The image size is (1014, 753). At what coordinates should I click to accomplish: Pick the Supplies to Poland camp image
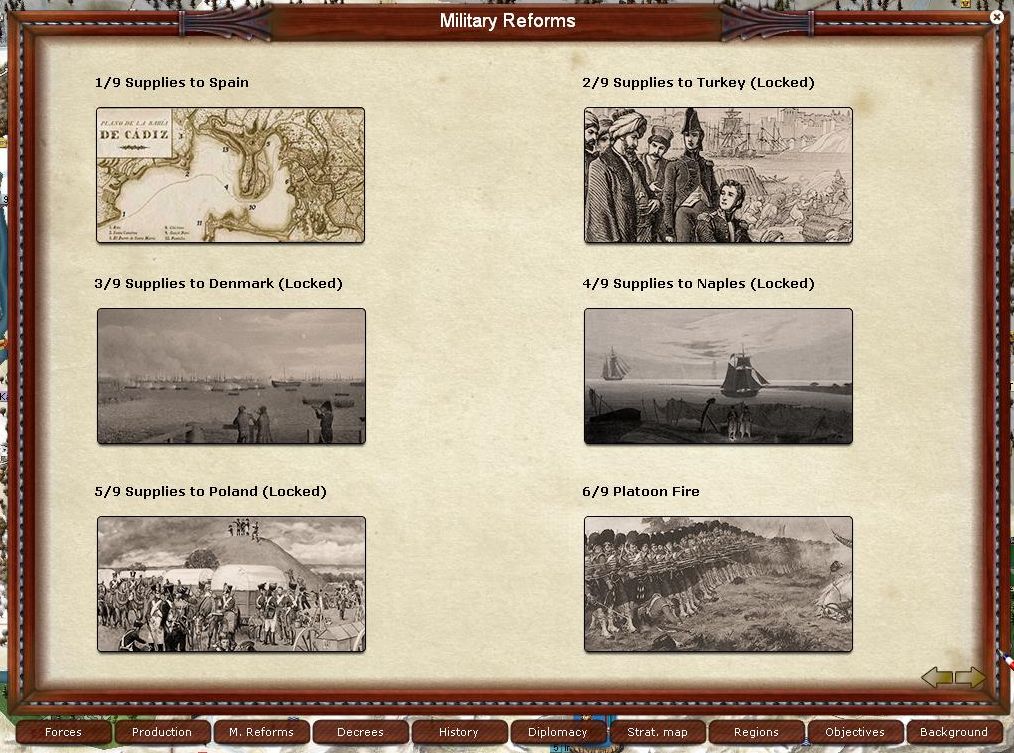click(231, 584)
